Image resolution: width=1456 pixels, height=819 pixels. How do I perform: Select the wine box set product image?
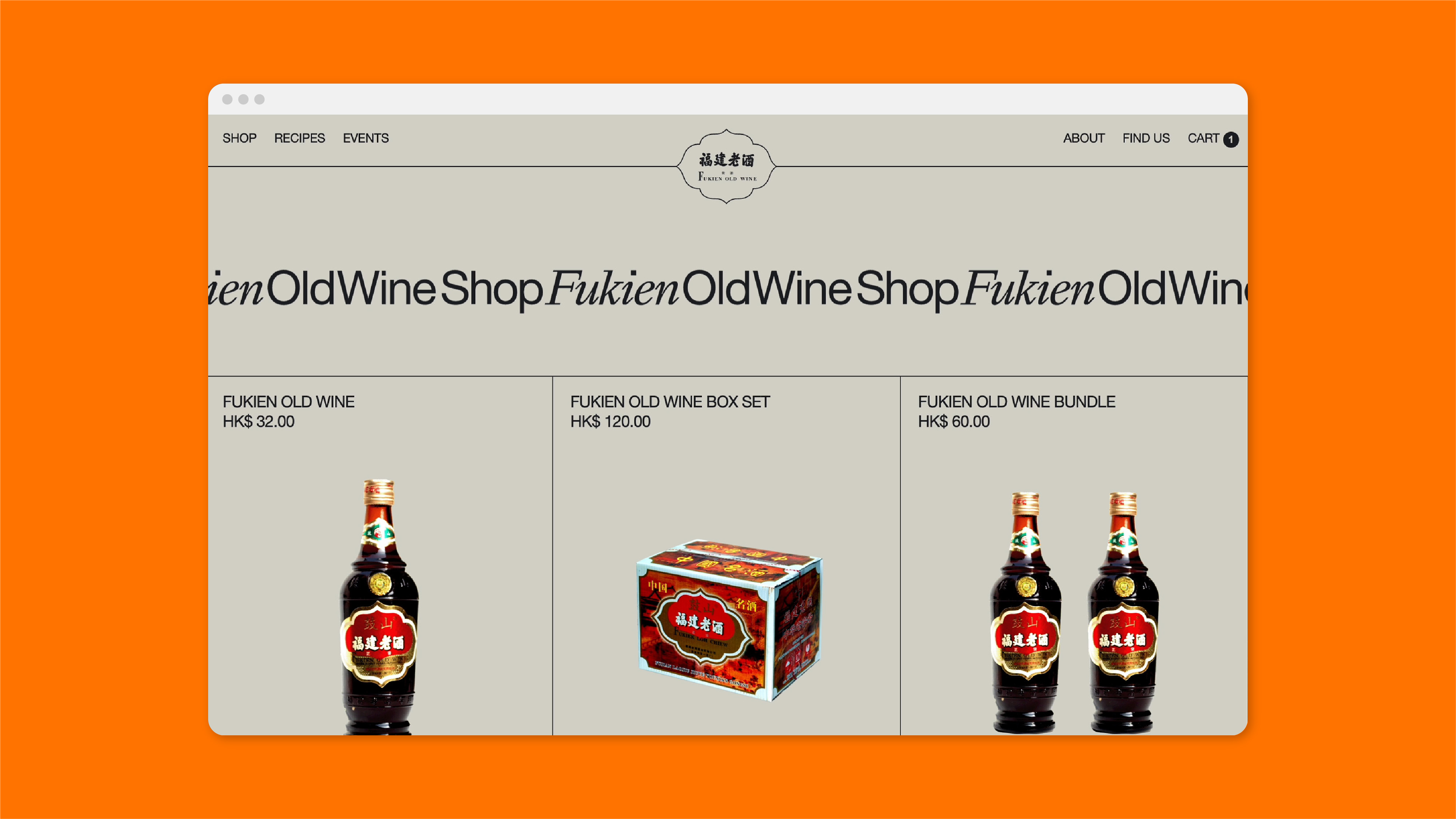coord(729,620)
